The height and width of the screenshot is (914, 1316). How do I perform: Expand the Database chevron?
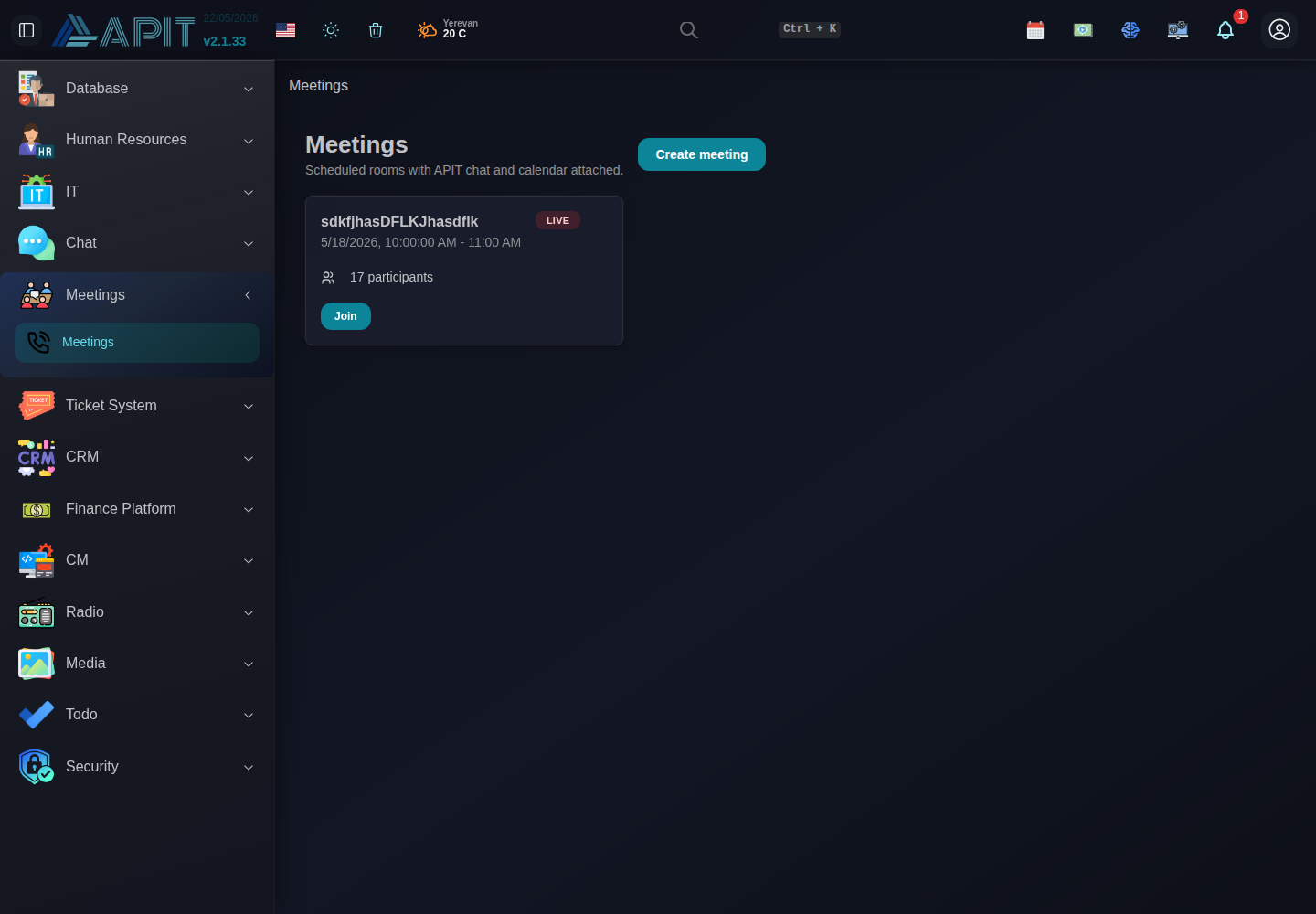tap(249, 89)
